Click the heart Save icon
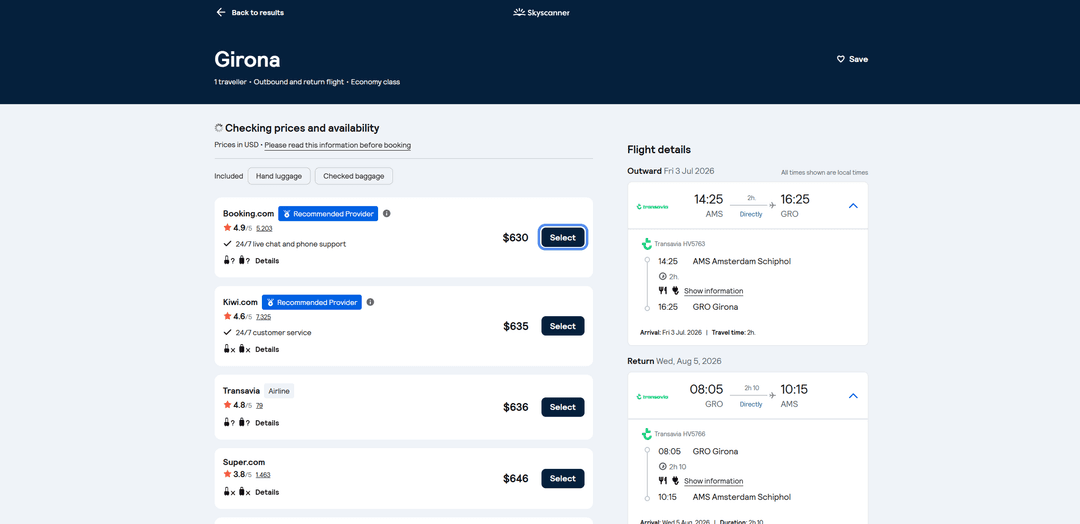Viewport: 1080px width, 524px height. (x=840, y=59)
